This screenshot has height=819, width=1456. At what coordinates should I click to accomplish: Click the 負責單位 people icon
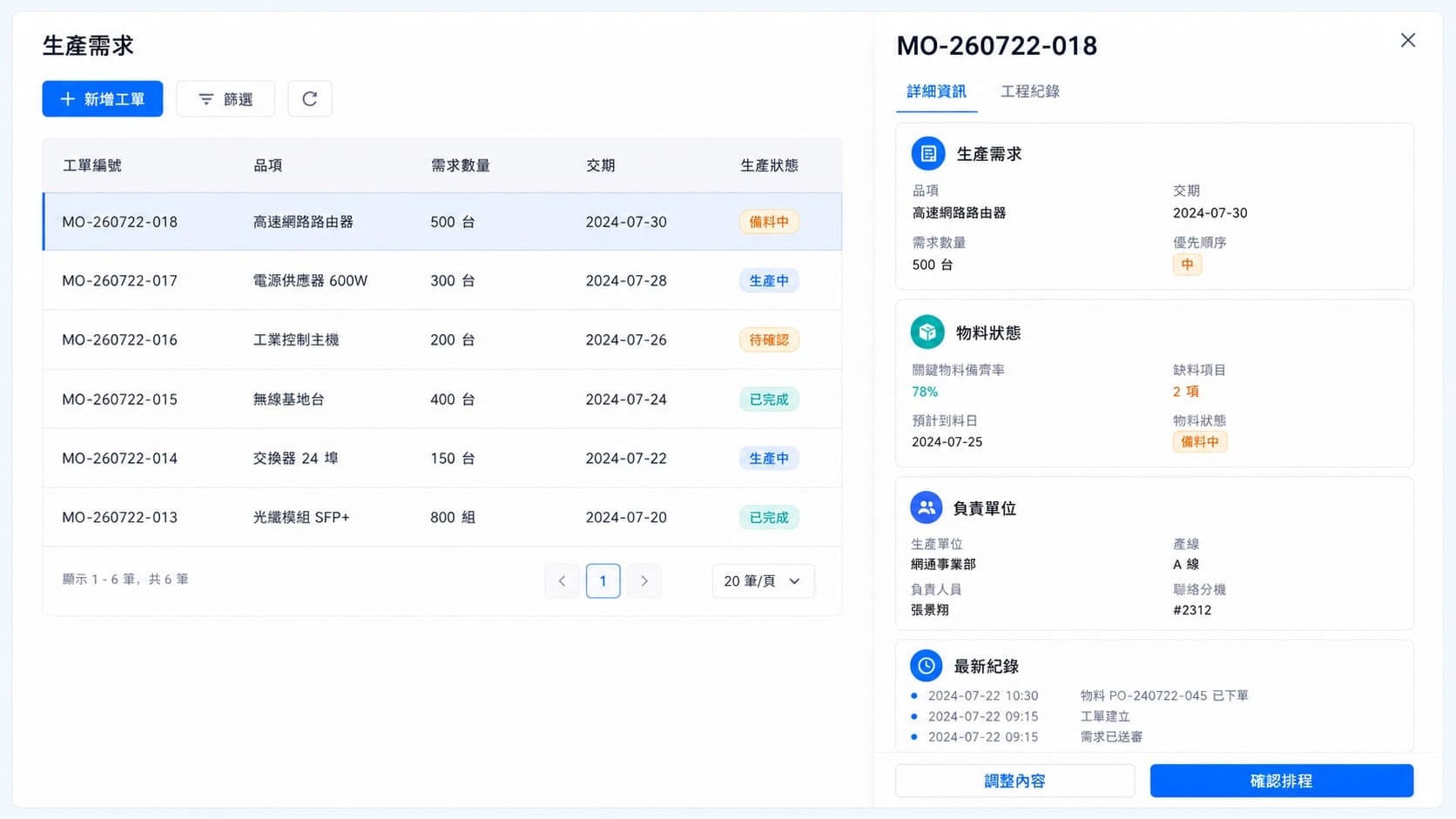pos(927,507)
